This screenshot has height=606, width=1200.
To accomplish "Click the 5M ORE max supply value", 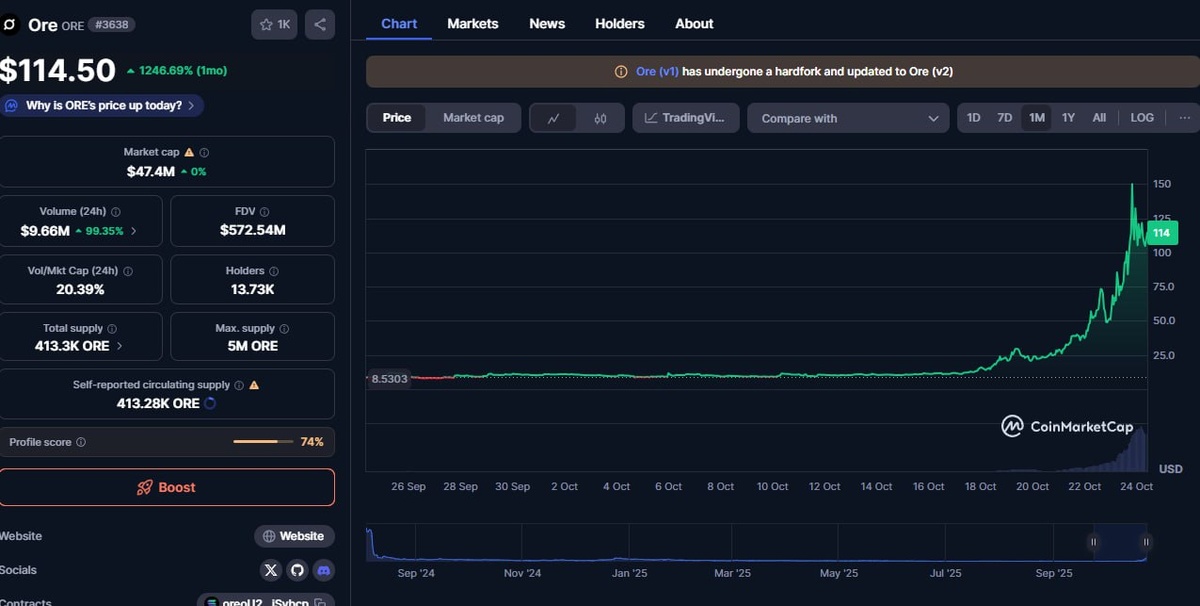I will pos(253,346).
